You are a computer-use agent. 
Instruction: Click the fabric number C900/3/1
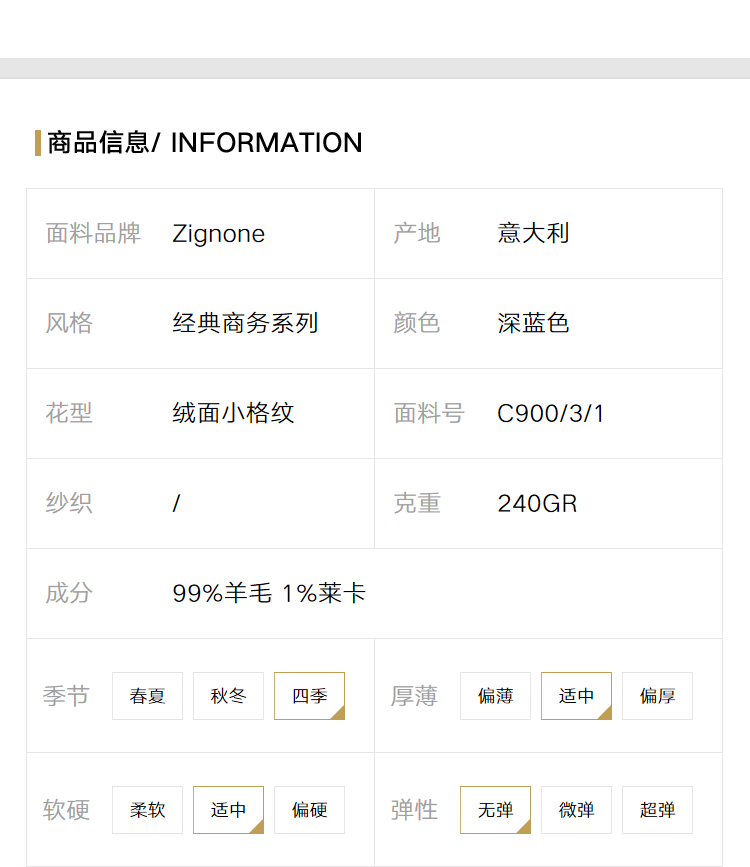pyautogui.click(x=550, y=414)
